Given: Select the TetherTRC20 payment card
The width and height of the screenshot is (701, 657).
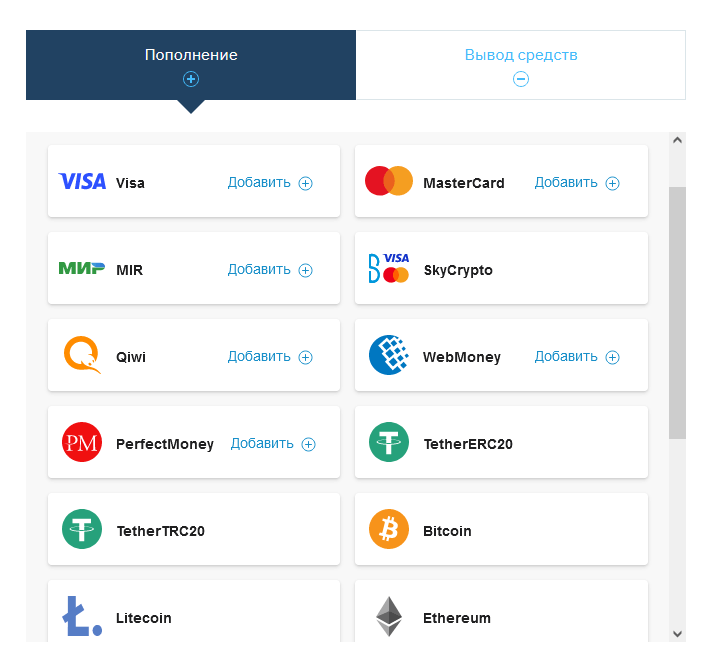Looking at the screenshot, I should [194, 530].
